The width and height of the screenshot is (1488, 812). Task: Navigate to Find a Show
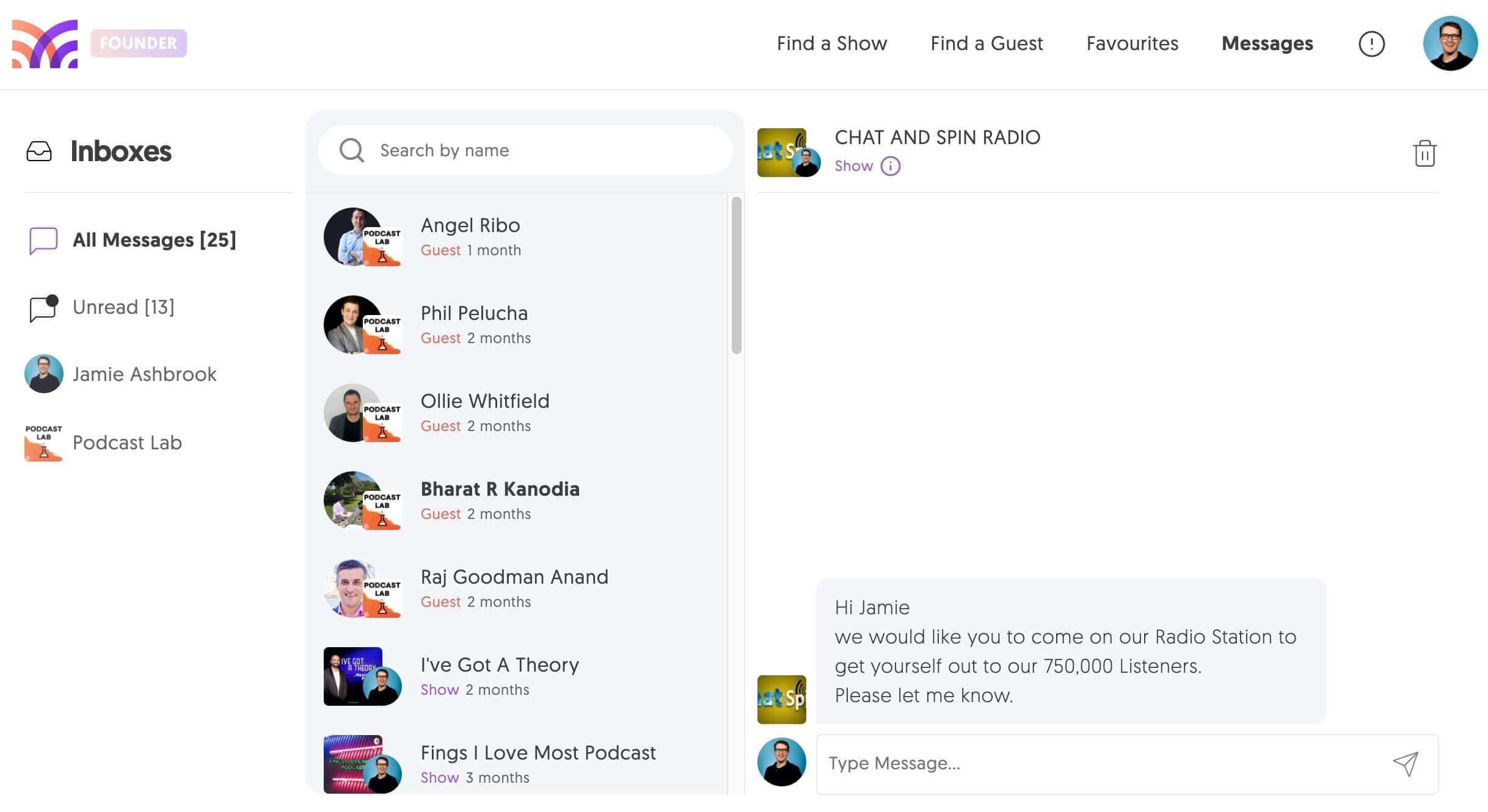point(831,43)
